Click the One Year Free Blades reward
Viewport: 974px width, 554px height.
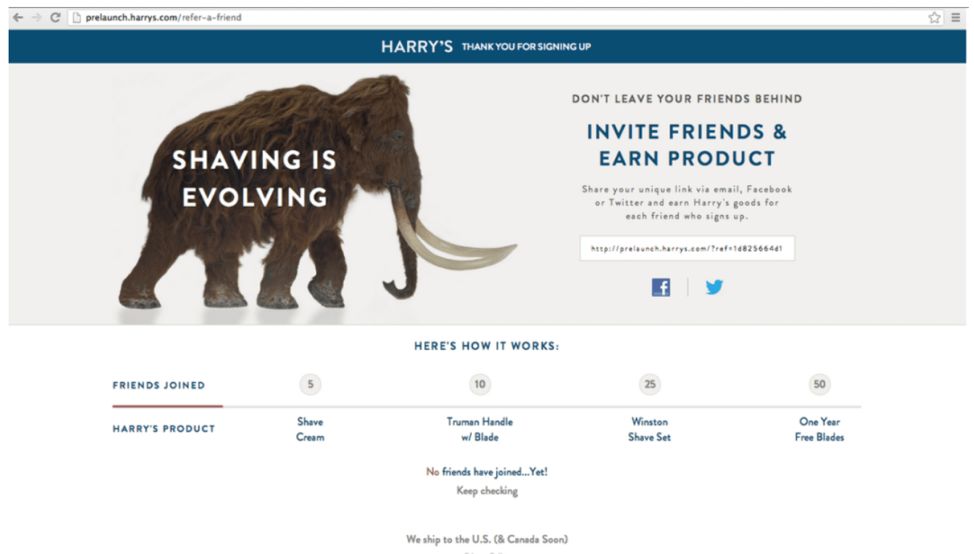819,429
